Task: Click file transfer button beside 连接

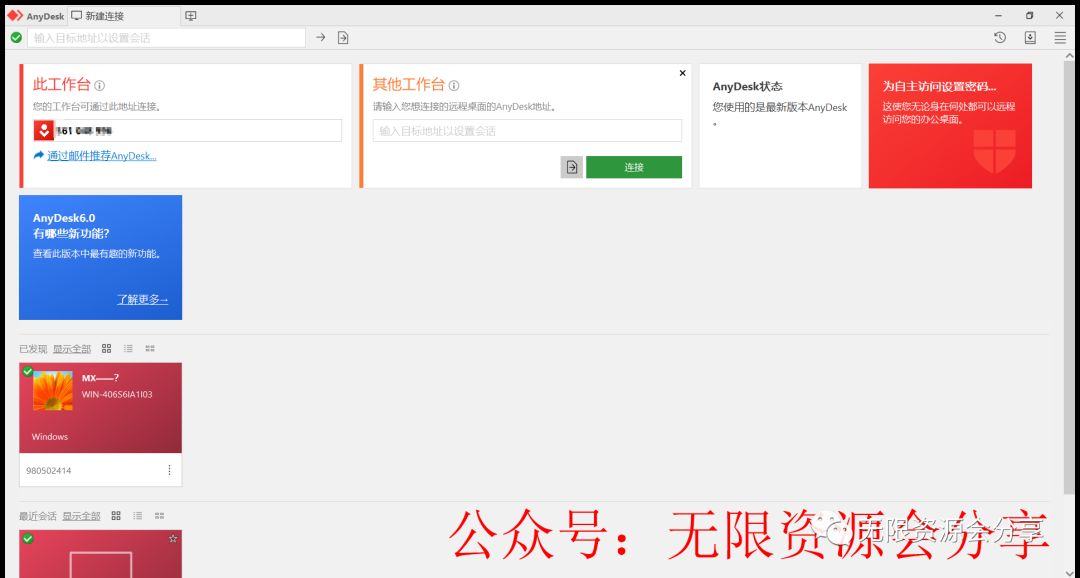Action: 572,167
